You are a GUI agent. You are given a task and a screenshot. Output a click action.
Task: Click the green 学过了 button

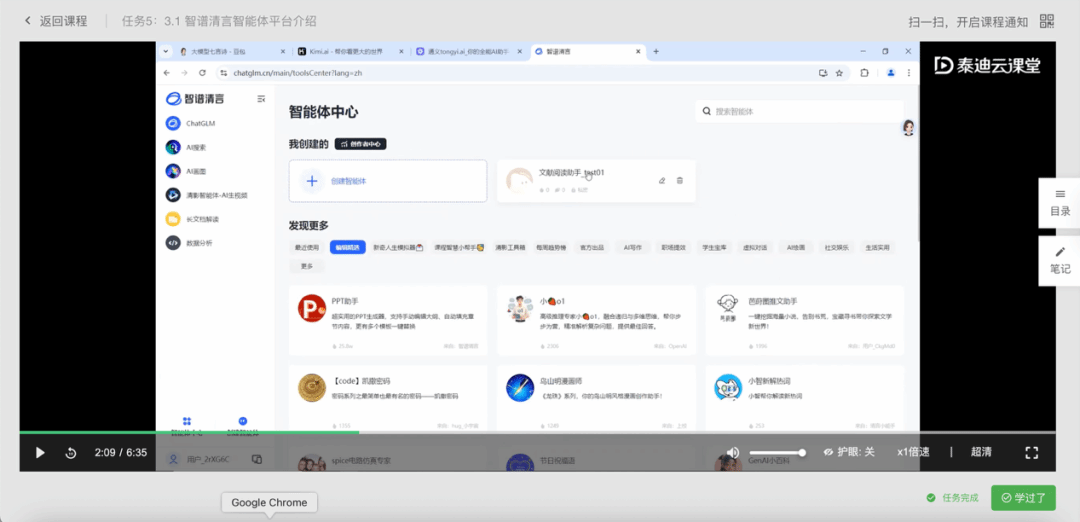tap(1024, 498)
